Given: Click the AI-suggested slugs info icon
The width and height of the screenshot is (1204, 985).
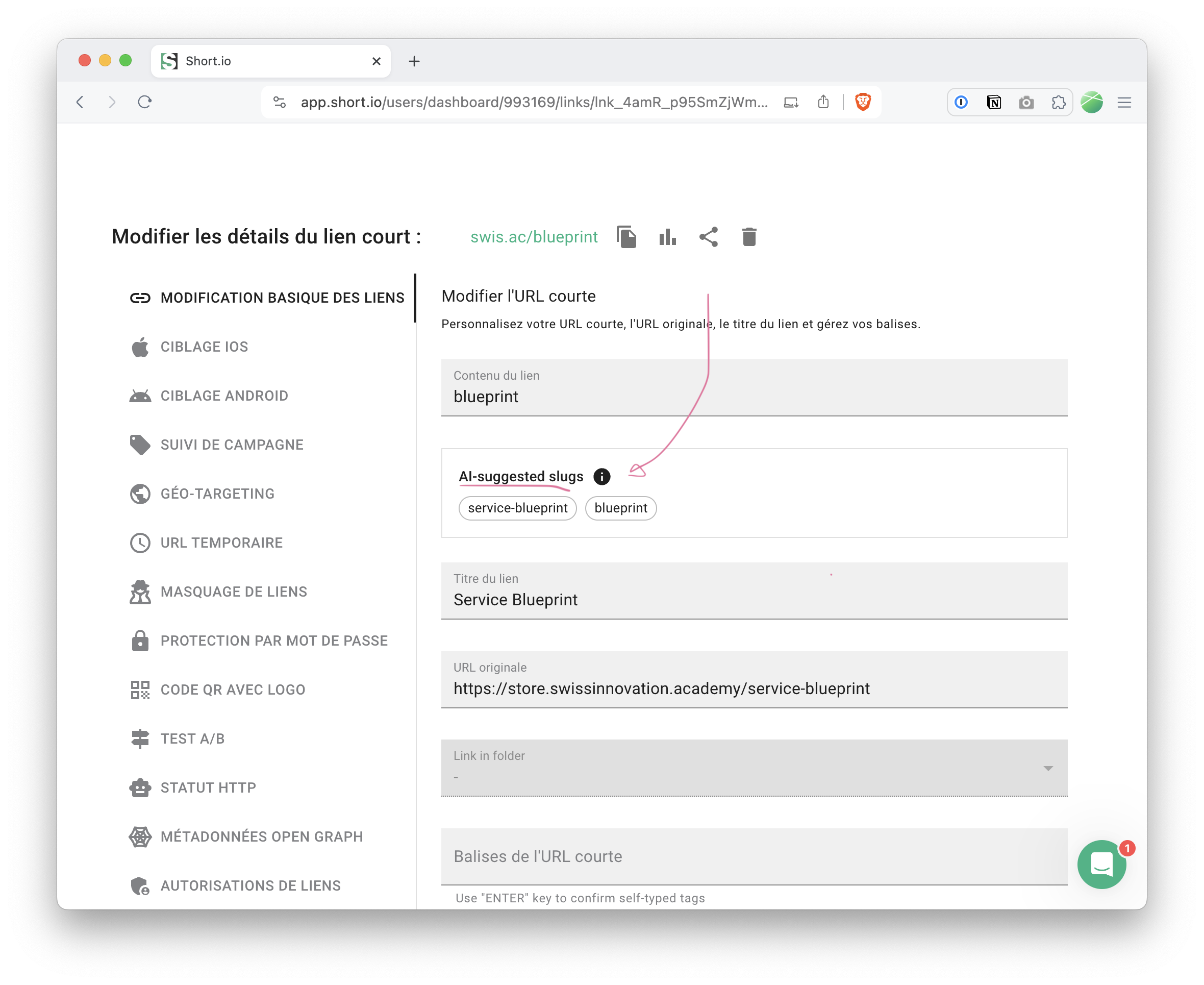Looking at the screenshot, I should (x=601, y=477).
